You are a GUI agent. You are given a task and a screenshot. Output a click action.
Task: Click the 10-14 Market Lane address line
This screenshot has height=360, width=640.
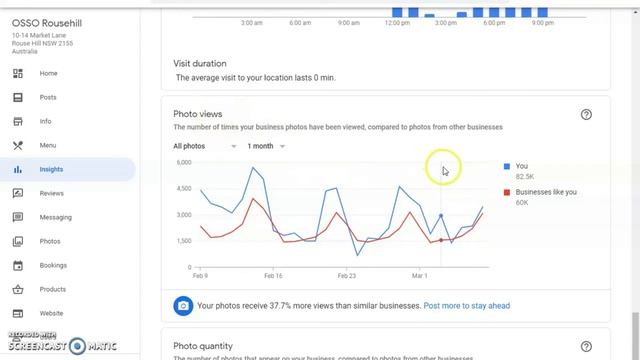coord(39,36)
